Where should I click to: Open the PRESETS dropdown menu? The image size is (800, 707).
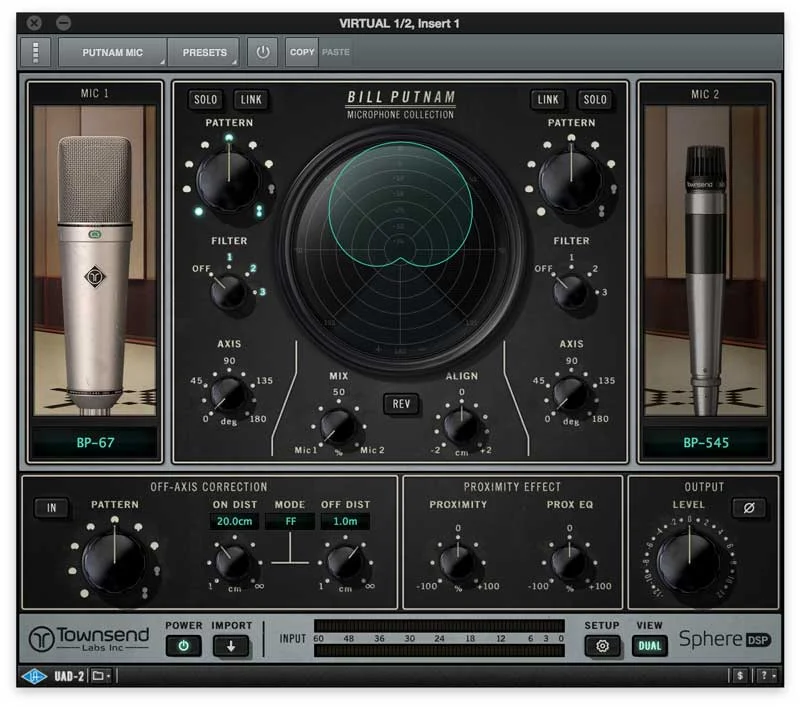(204, 52)
